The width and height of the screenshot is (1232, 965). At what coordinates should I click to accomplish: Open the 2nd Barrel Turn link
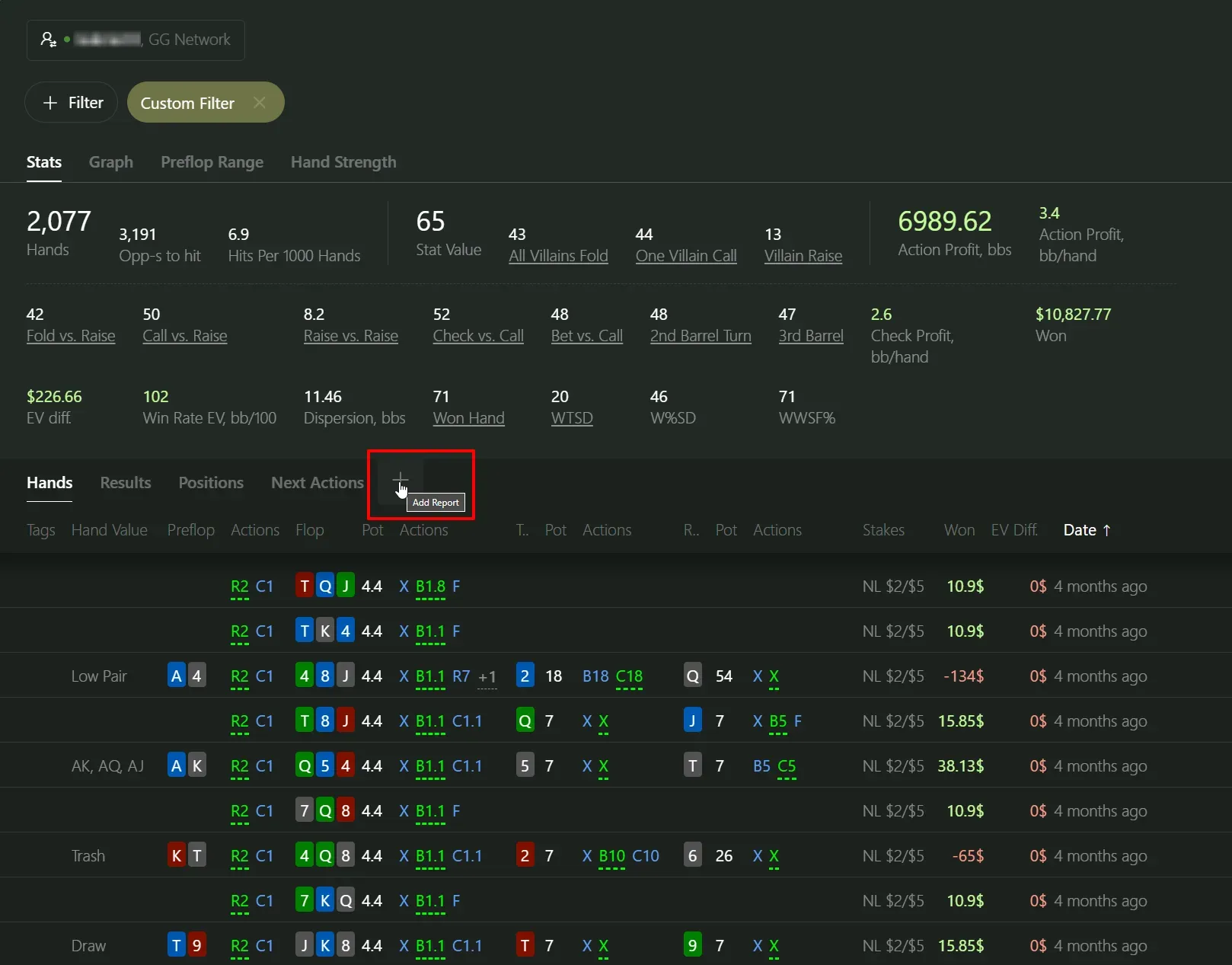(x=700, y=336)
